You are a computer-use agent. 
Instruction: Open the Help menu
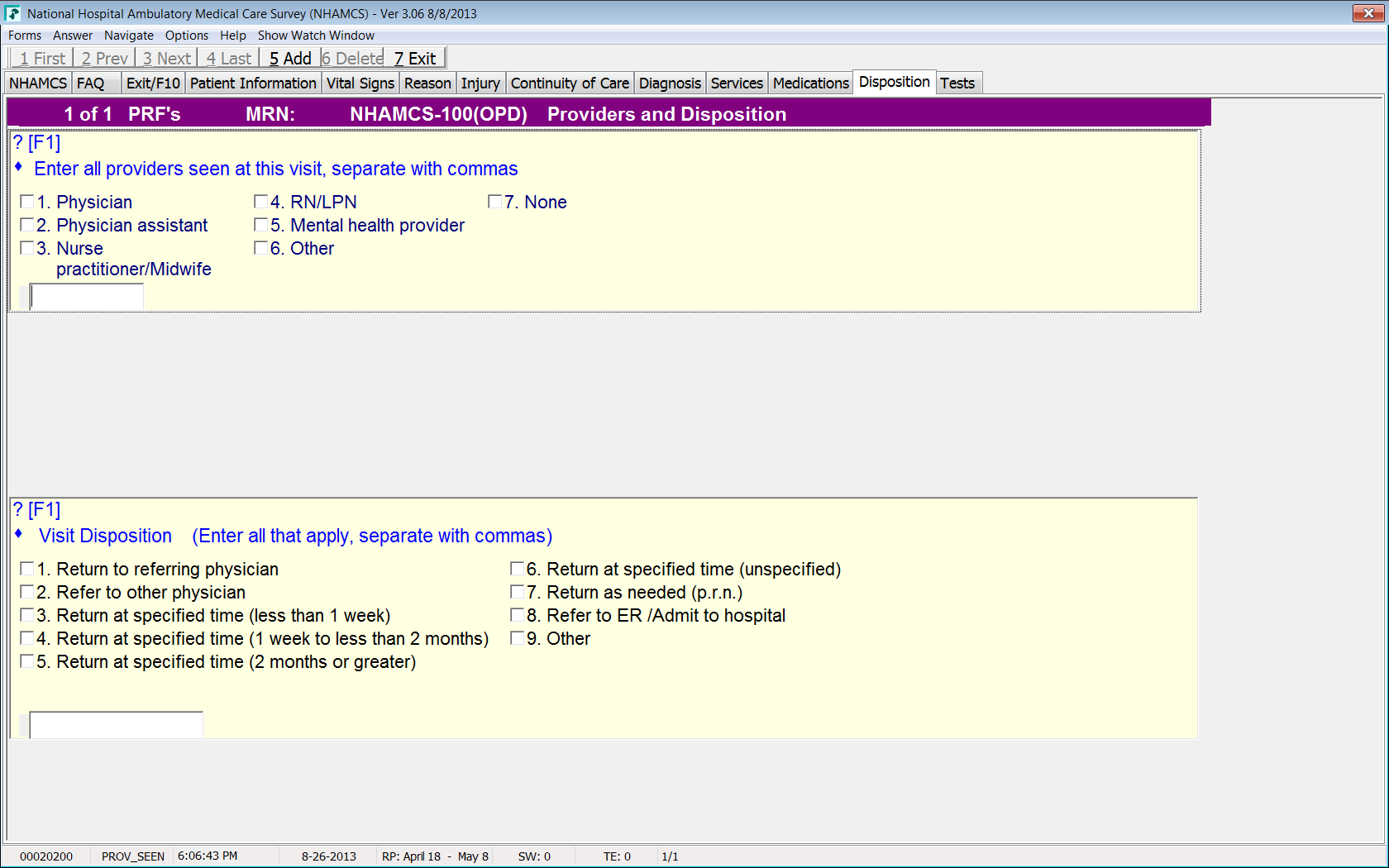pos(233,36)
